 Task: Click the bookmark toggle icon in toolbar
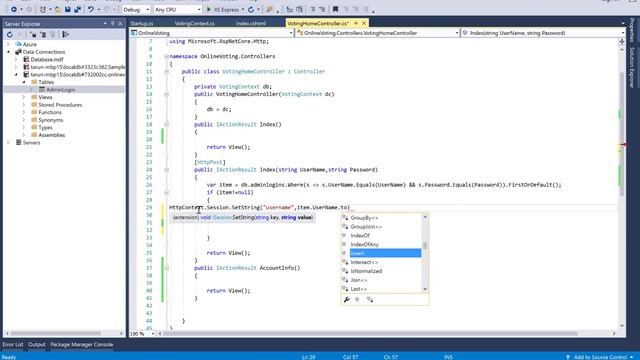point(335,9)
